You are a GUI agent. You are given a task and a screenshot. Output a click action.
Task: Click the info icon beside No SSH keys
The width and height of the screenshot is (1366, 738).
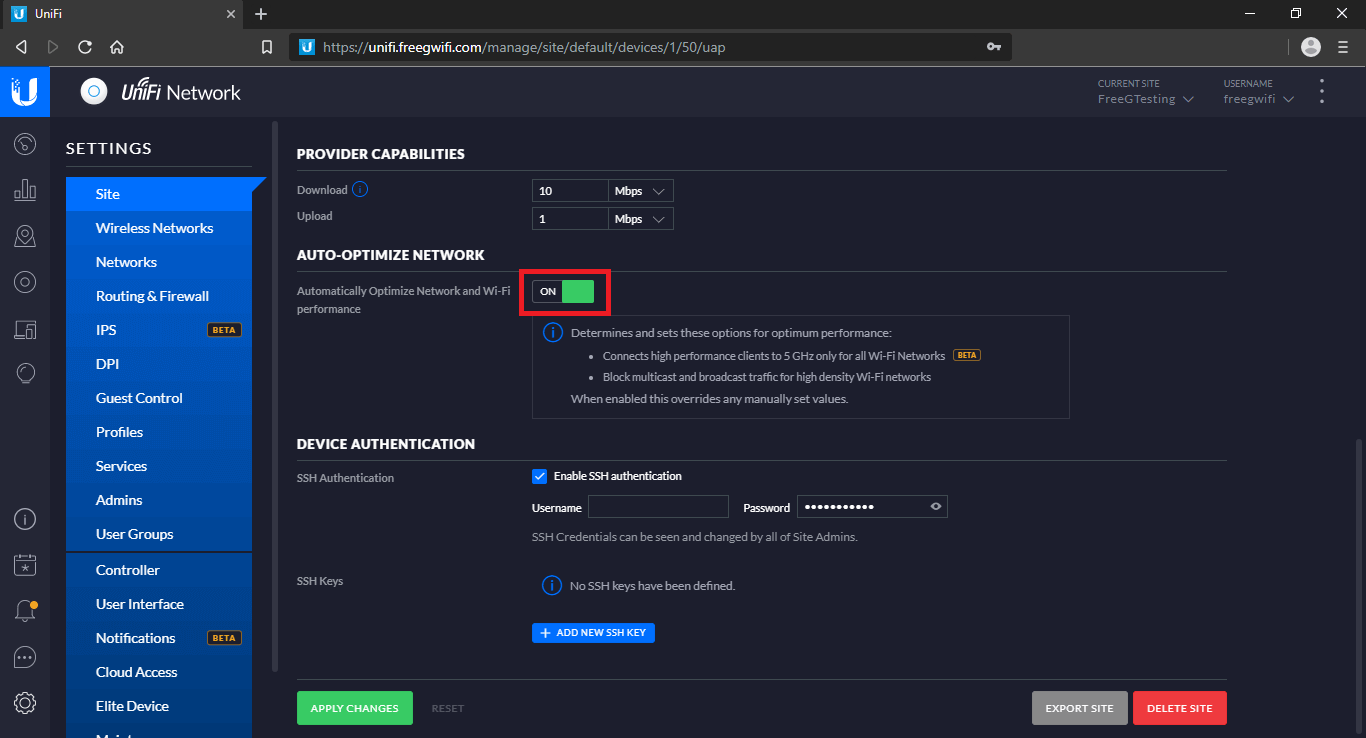click(x=551, y=585)
